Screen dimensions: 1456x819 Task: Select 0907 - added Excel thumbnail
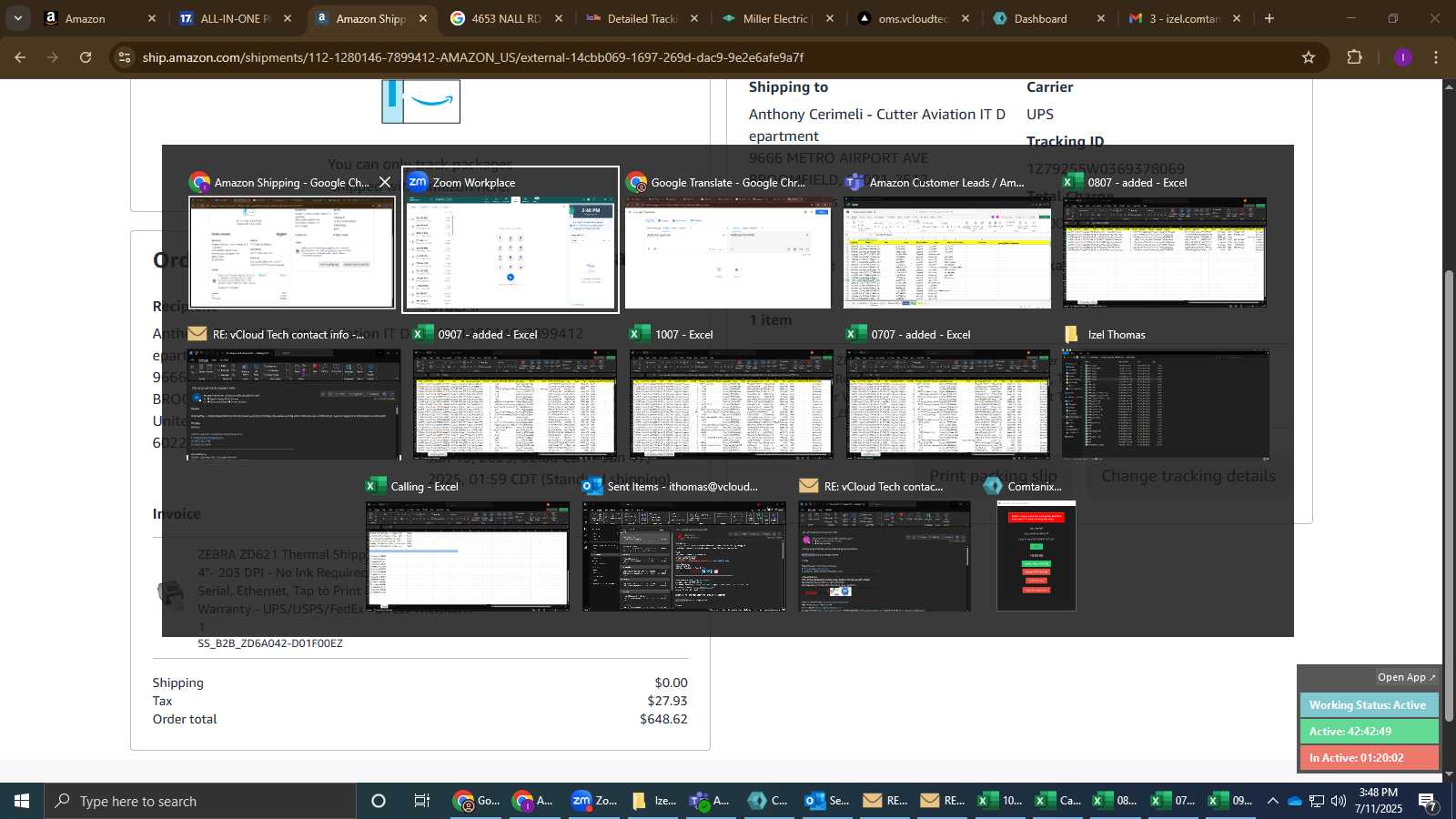pyautogui.click(x=515, y=404)
